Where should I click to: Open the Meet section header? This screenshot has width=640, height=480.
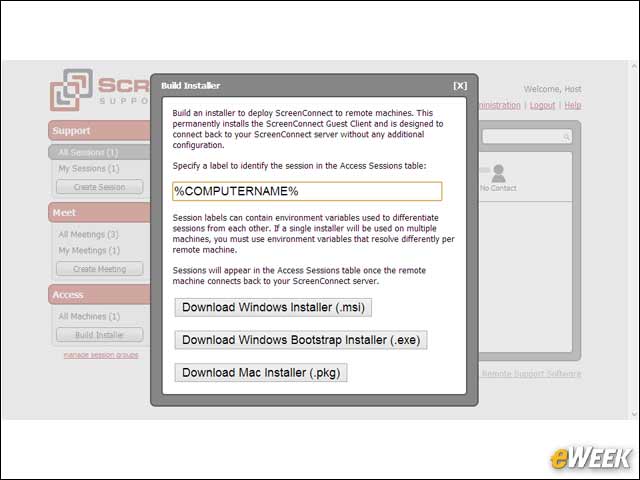pos(99,213)
